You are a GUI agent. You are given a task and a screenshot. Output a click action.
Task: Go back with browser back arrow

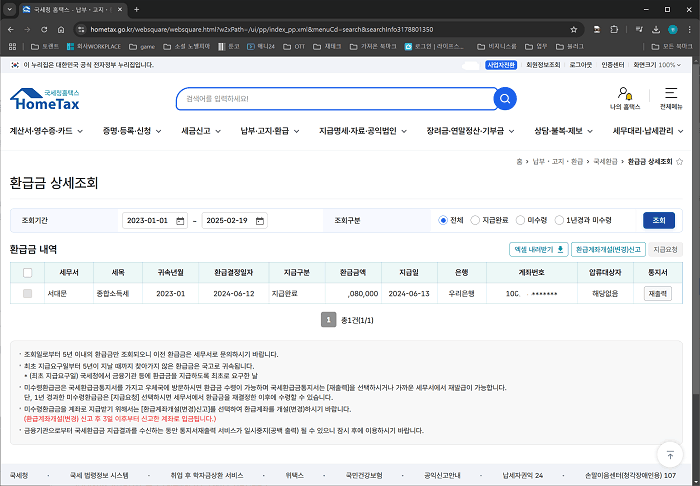coord(11,29)
